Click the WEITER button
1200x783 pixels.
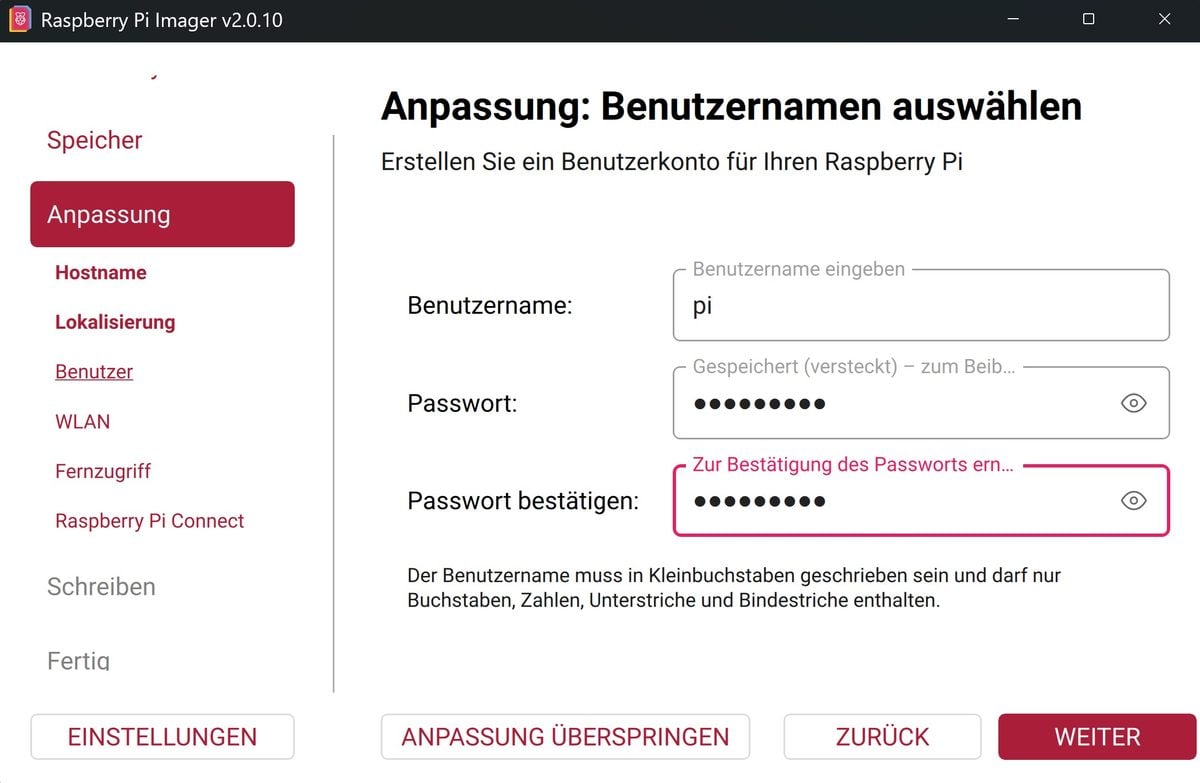(x=1097, y=737)
